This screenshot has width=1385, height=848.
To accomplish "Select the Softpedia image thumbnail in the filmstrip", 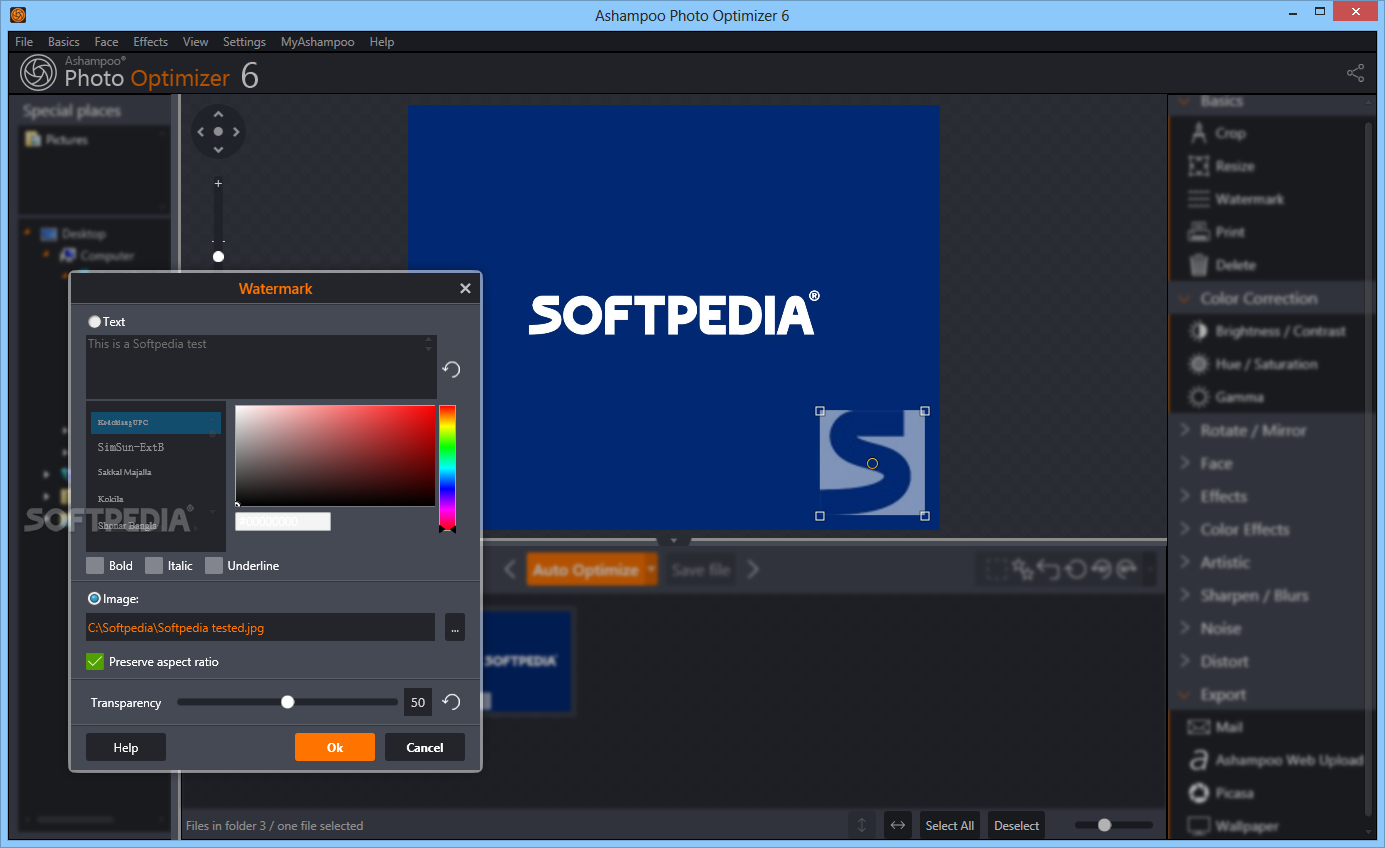I will tap(526, 660).
